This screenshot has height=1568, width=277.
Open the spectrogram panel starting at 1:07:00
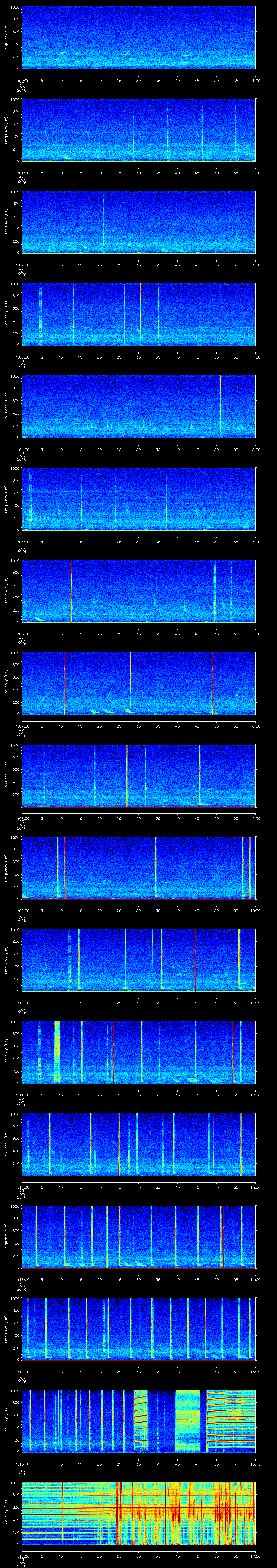138,683
